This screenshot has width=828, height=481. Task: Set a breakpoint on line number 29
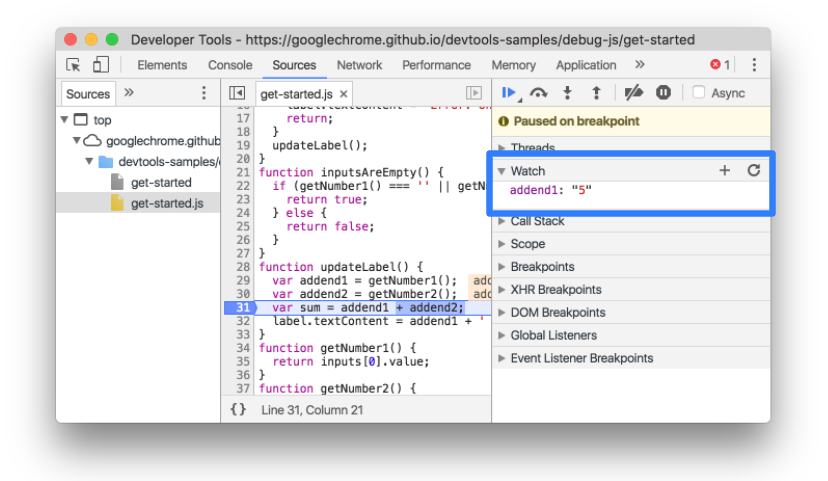243,280
